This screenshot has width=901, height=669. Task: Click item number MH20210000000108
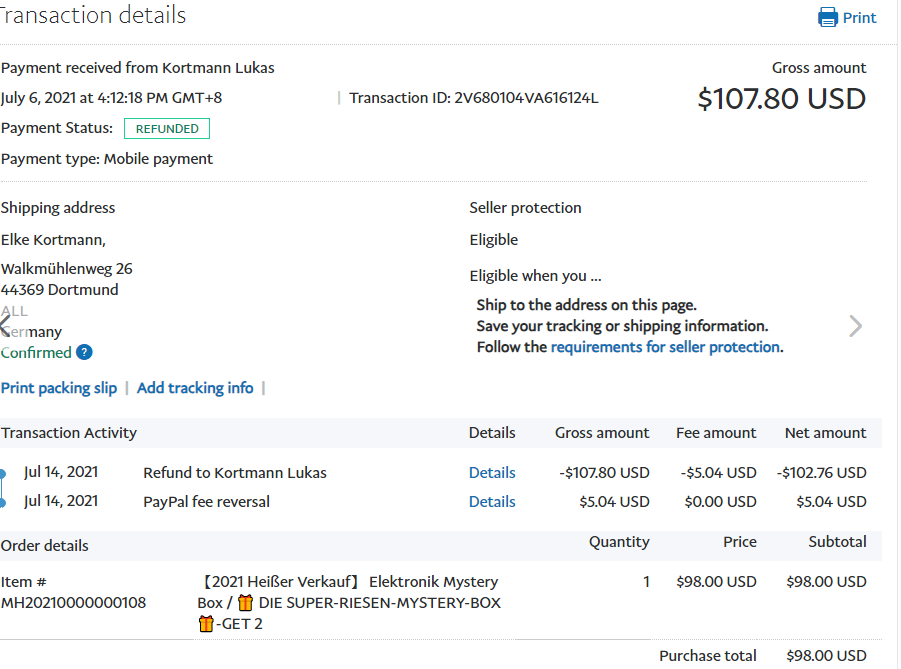[x=74, y=603]
